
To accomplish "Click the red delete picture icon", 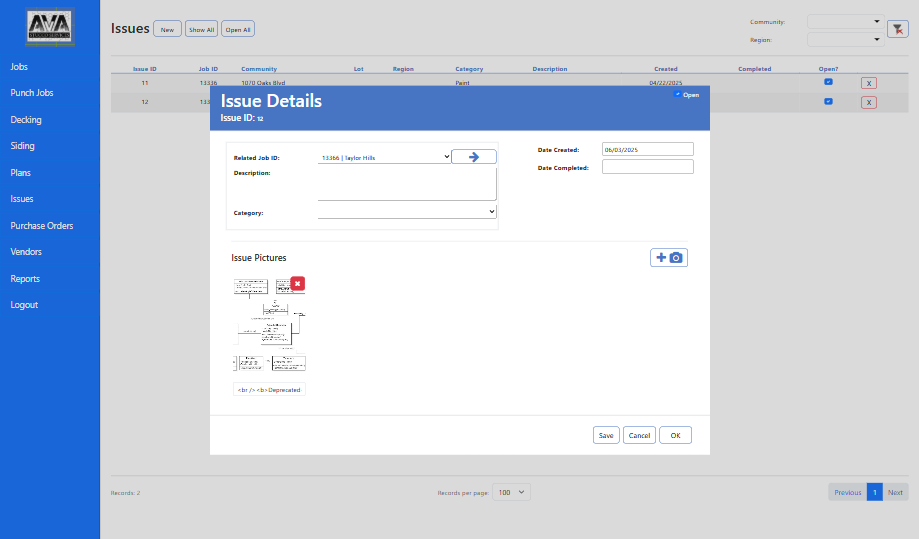I will coord(297,284).
